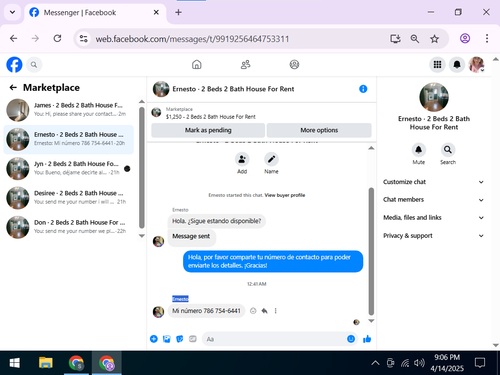
Task: Click More options button
Action: [319, 130]
